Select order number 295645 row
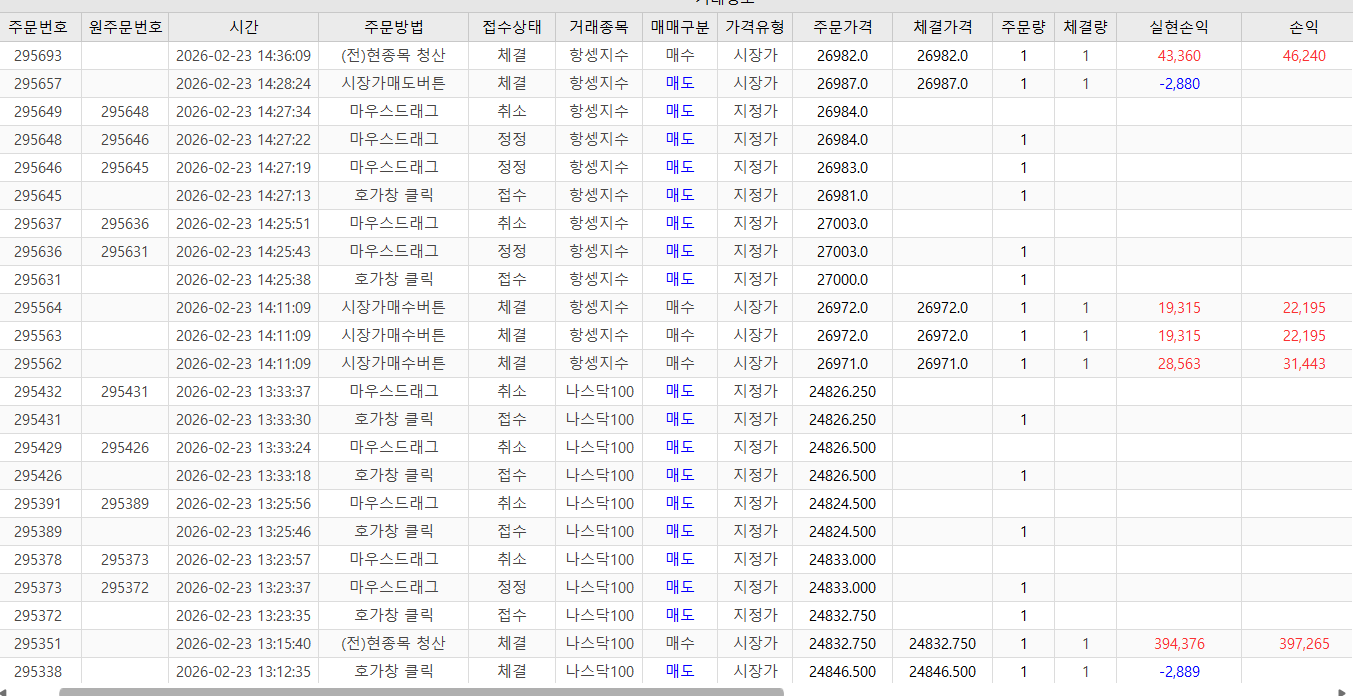Viewport: 1353px width, 696px height. (676, 196)
